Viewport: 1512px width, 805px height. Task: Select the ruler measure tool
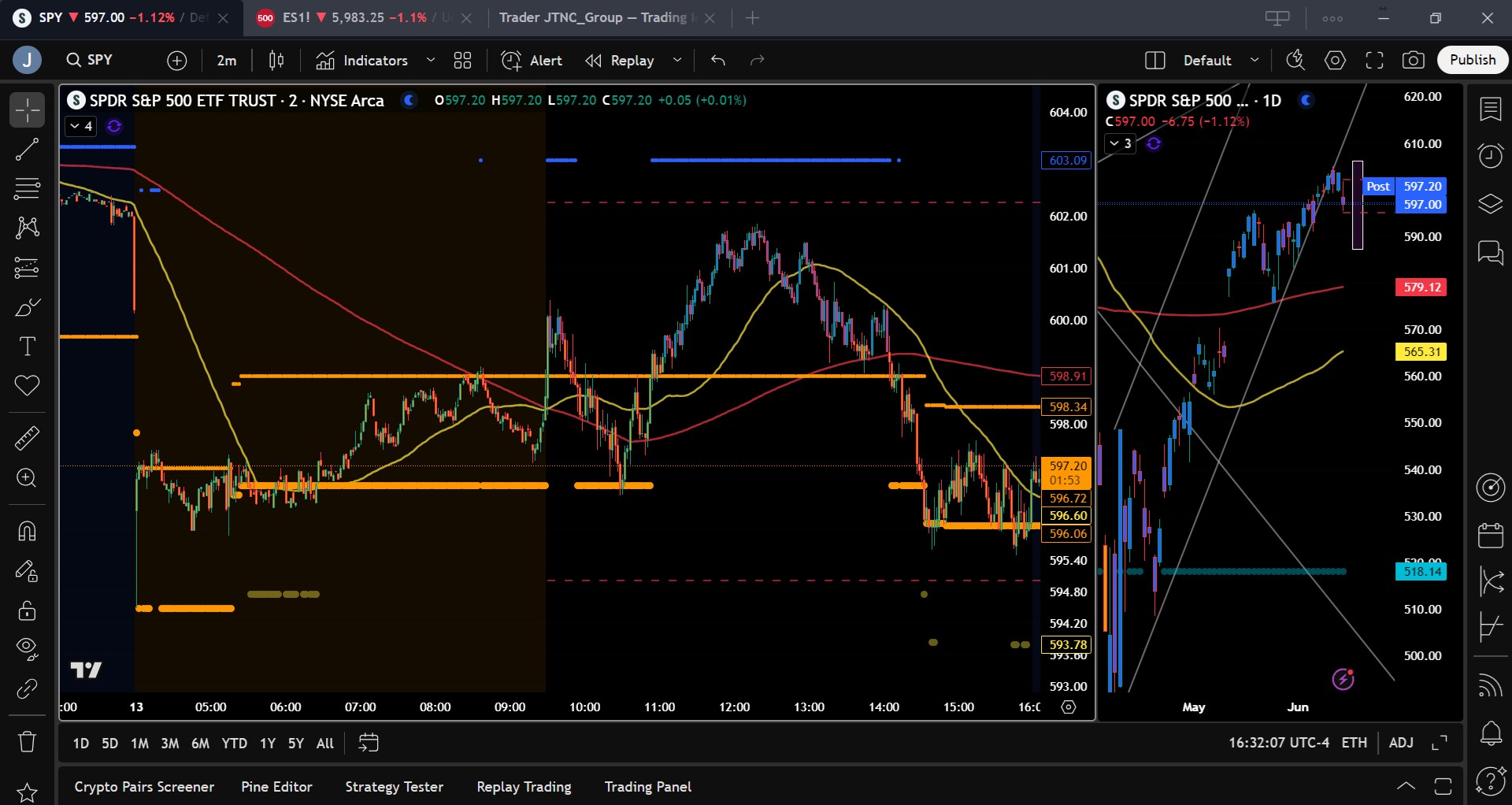coord(27,438)
